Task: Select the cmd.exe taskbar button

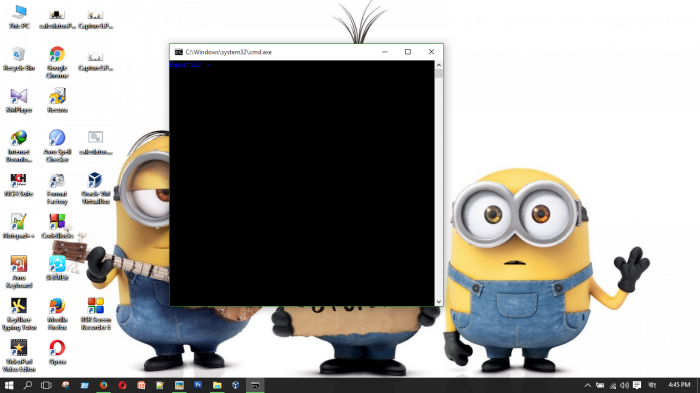Action: (255, 385)
